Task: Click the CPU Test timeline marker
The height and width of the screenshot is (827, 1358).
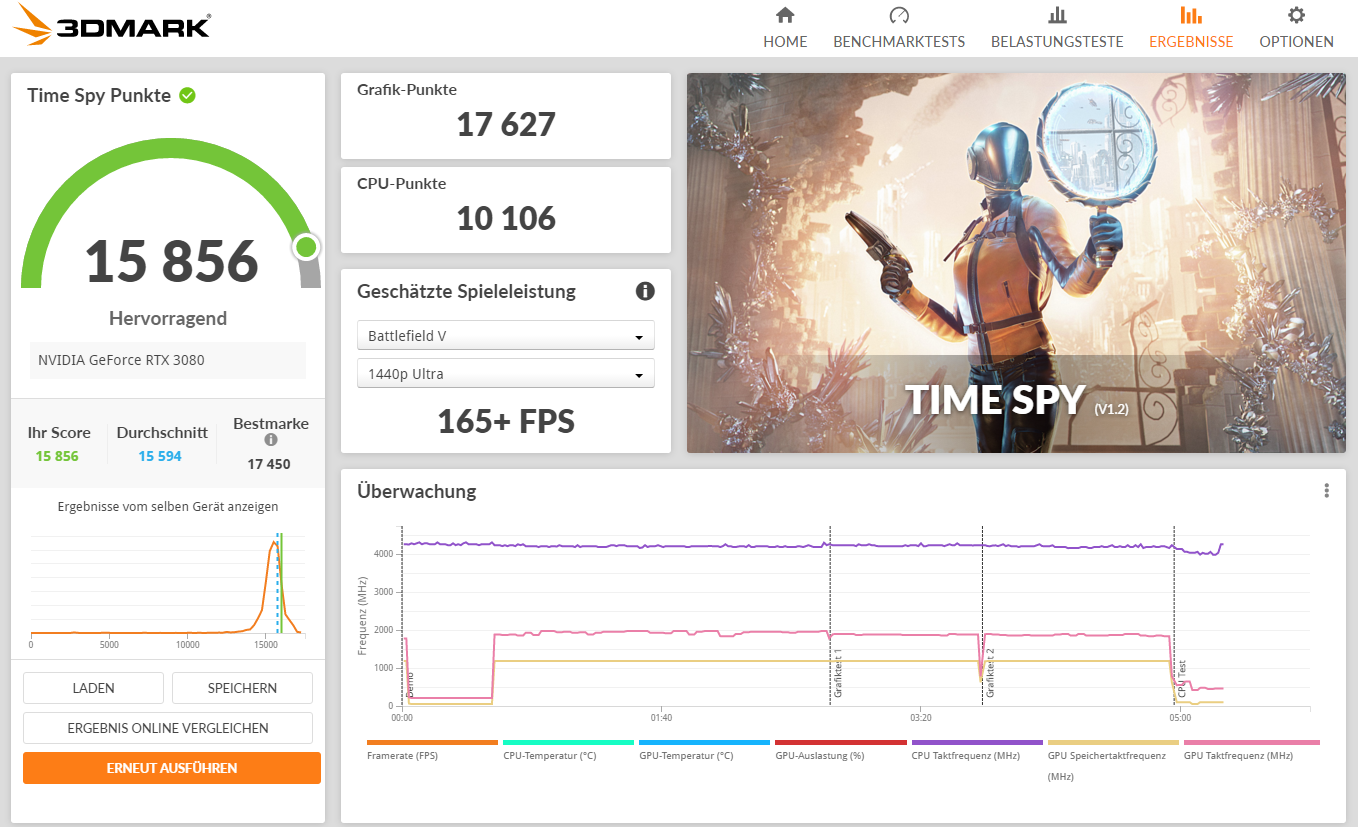Action: pyautogui.click(x=1181, y=678)
